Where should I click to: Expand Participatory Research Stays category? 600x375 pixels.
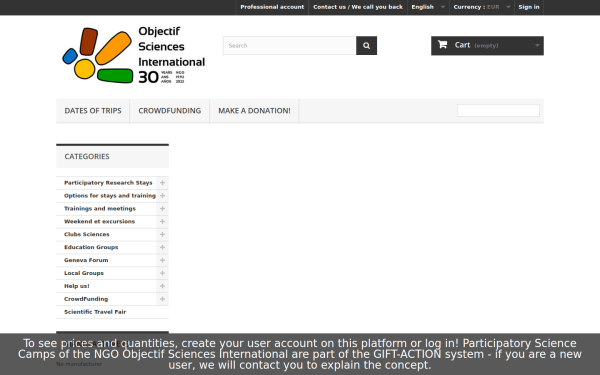162,183
